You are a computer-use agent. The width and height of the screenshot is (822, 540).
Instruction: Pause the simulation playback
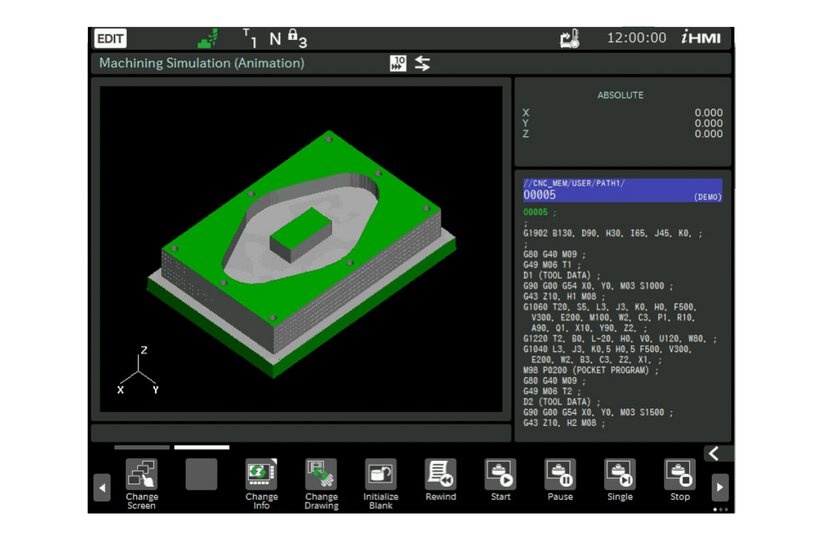(560, 475)
